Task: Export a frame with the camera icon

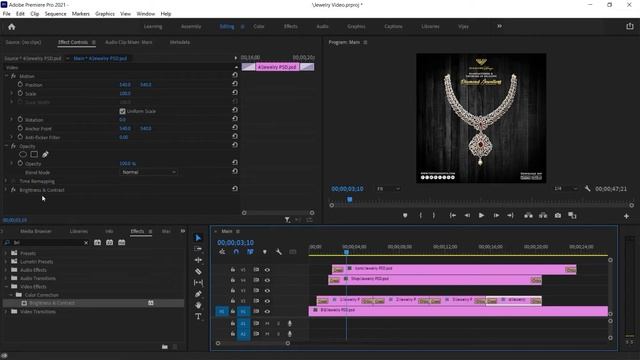Action: (558, 216)
